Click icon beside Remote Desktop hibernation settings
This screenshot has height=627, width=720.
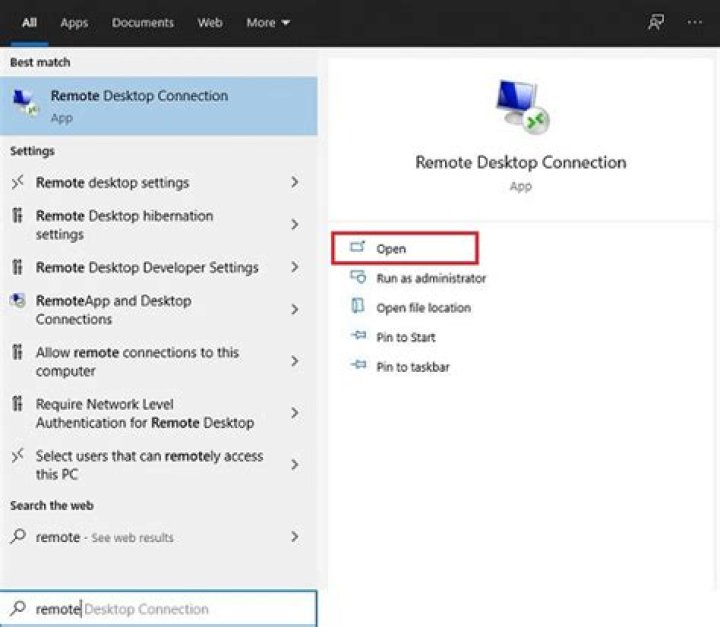17,215
